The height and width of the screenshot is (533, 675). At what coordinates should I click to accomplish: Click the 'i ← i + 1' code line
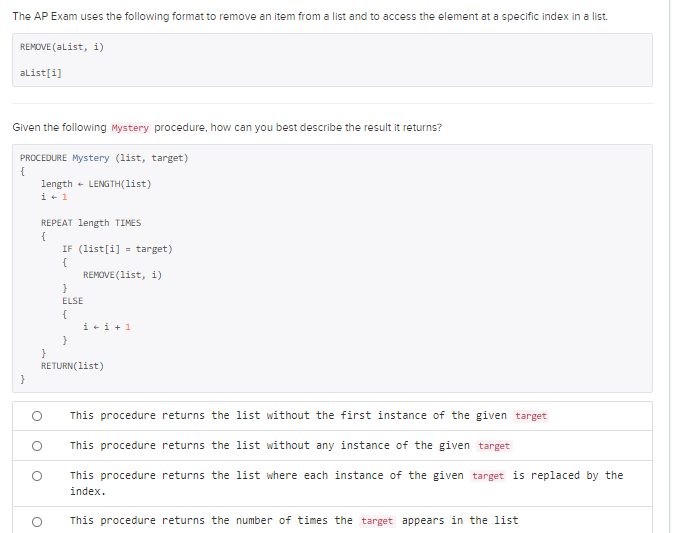point(107,327)
